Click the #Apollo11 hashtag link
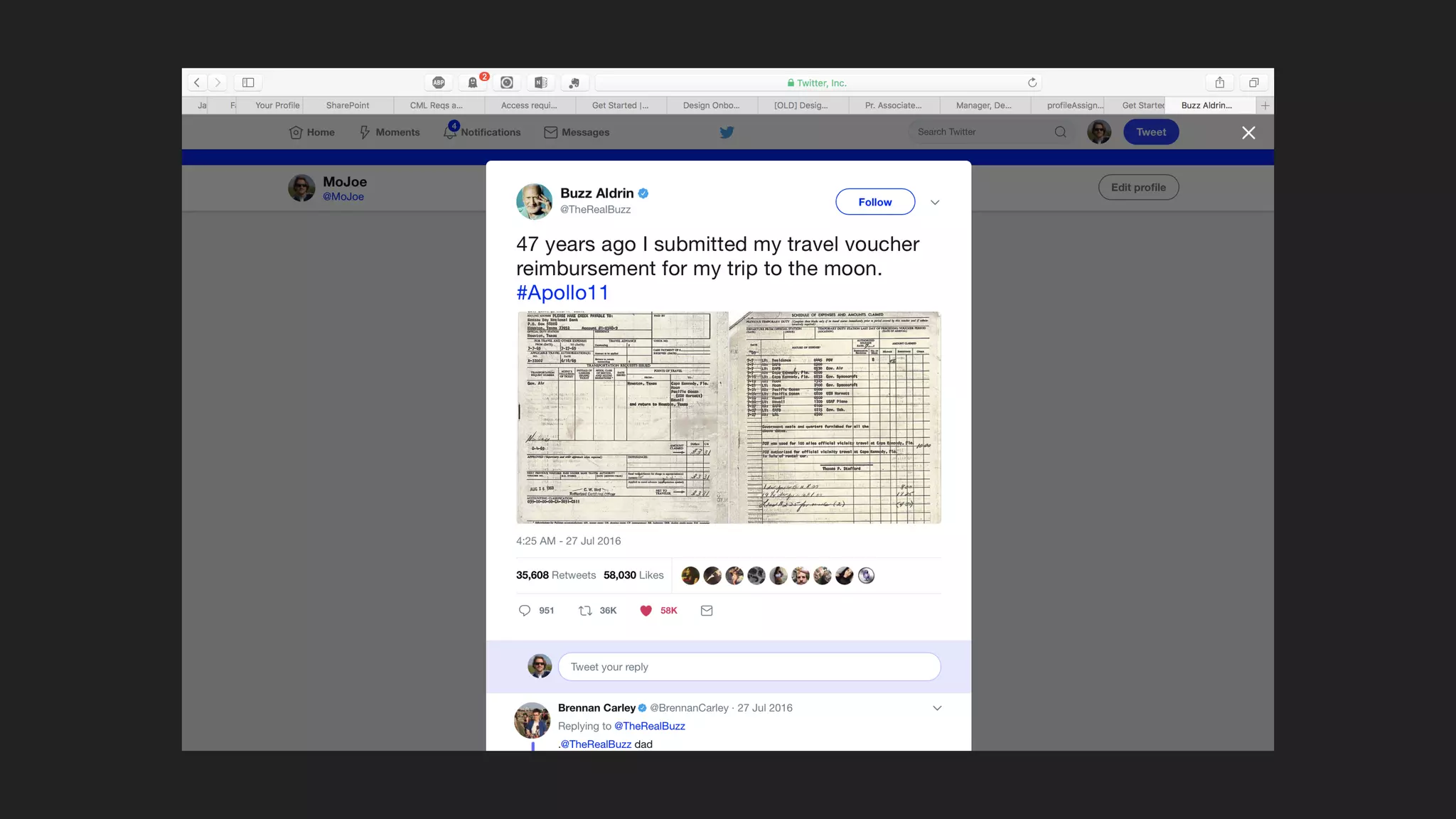This screenshot has width=1456, height=819. point(562,293)
